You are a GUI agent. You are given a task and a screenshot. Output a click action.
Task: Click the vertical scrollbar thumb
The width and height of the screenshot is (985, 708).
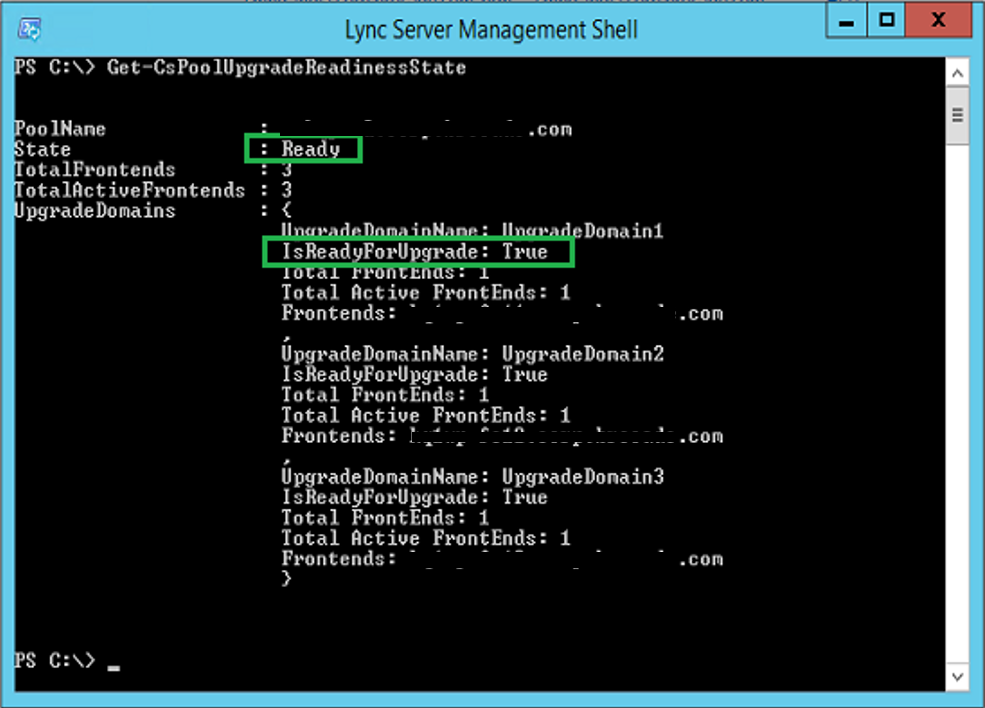957,116
